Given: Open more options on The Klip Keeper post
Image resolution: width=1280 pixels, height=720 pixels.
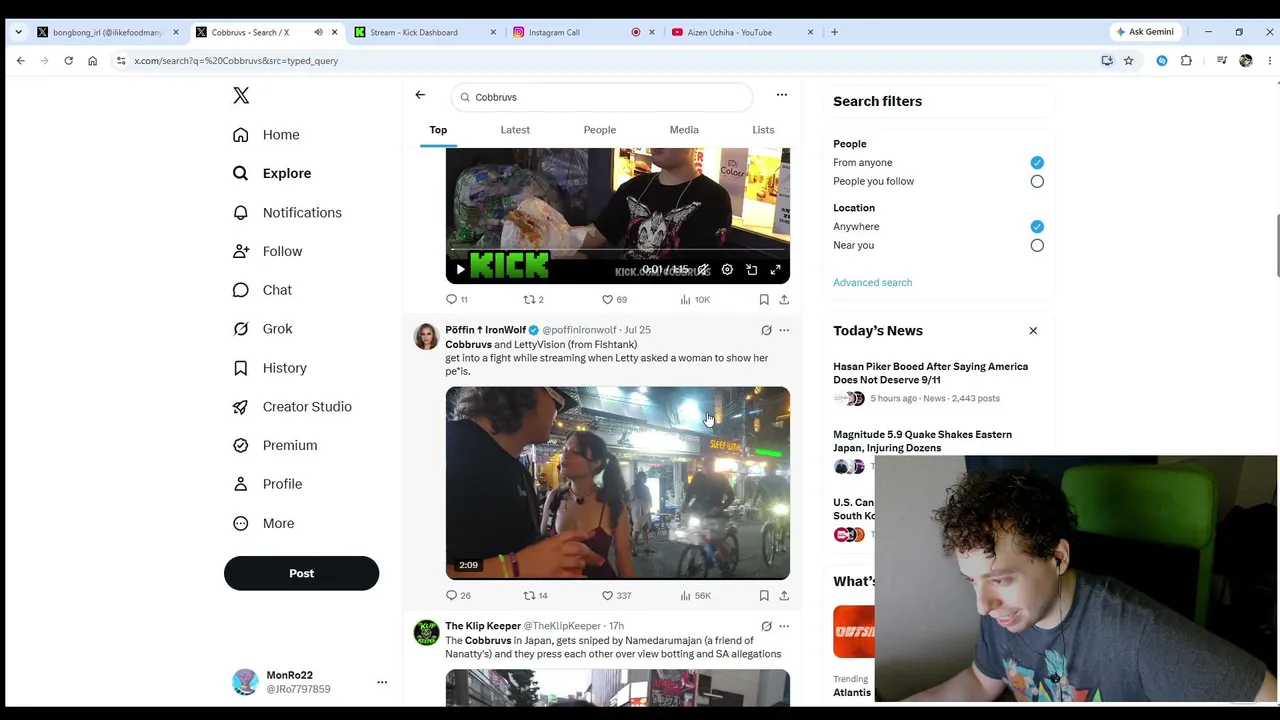Looking at the screenshot, I should [784, 626].
